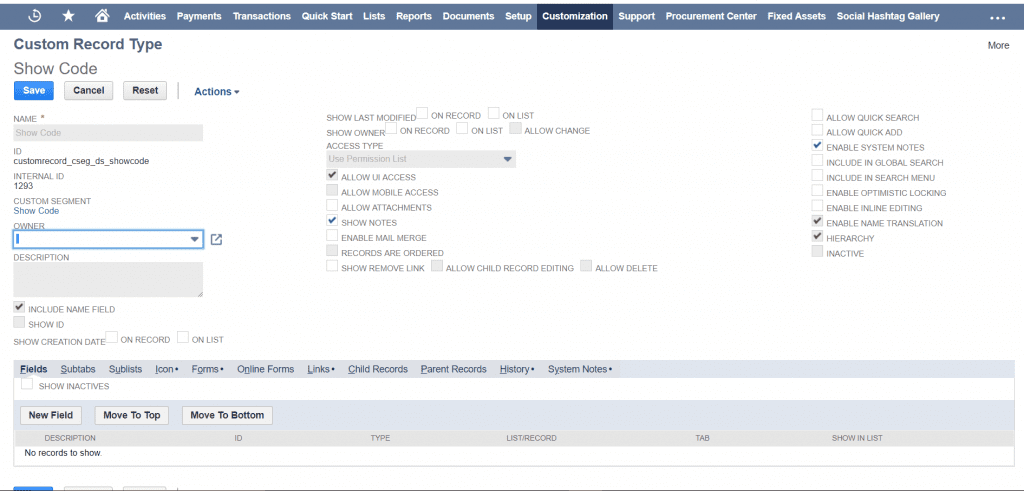This screenshot has height=491, width=1024.
Task: Toggle the Show Notes checkbox
Action: 333,221
